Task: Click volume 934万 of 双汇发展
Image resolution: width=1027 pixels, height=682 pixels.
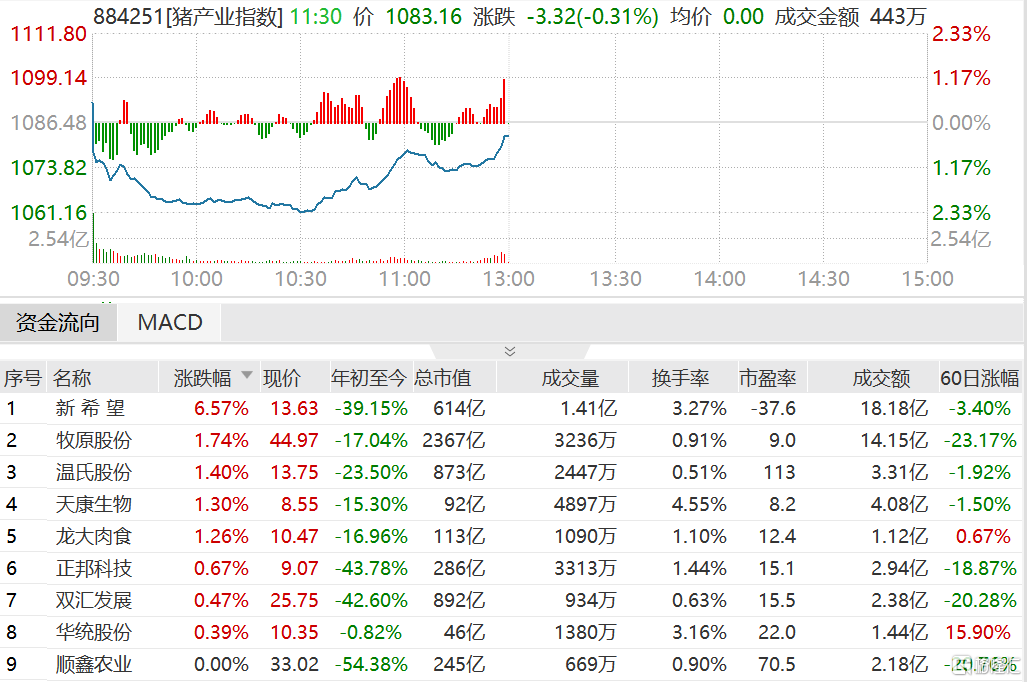Action: click(x=591, y=600)
